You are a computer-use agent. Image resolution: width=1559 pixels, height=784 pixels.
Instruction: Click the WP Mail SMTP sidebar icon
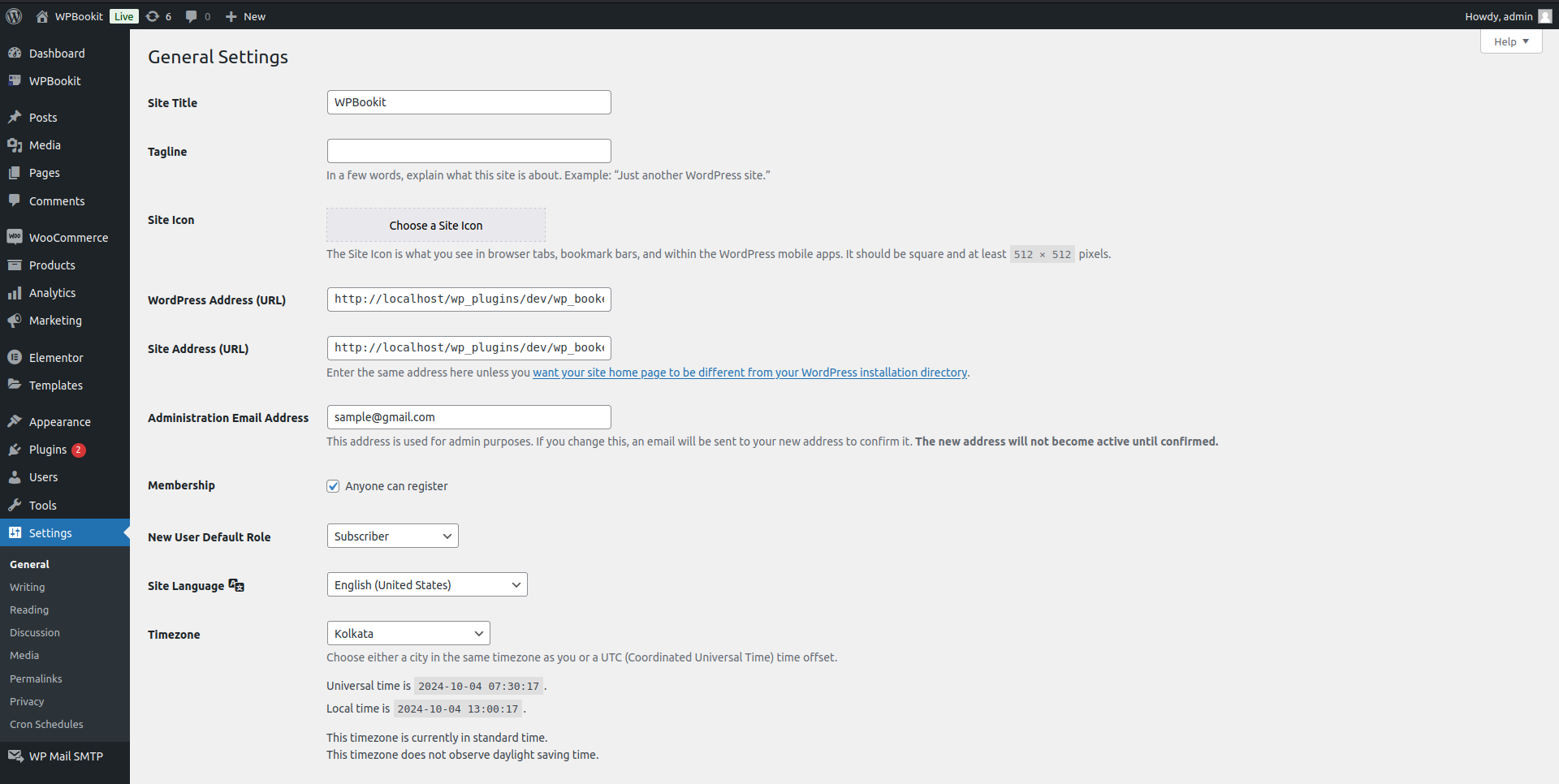(x=15, y=756)
